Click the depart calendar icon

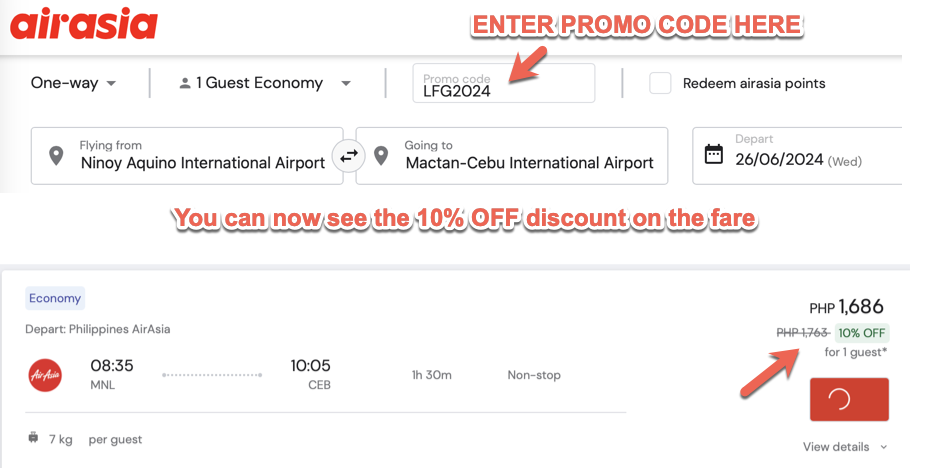pyautogui.click(x=714, y=154)
